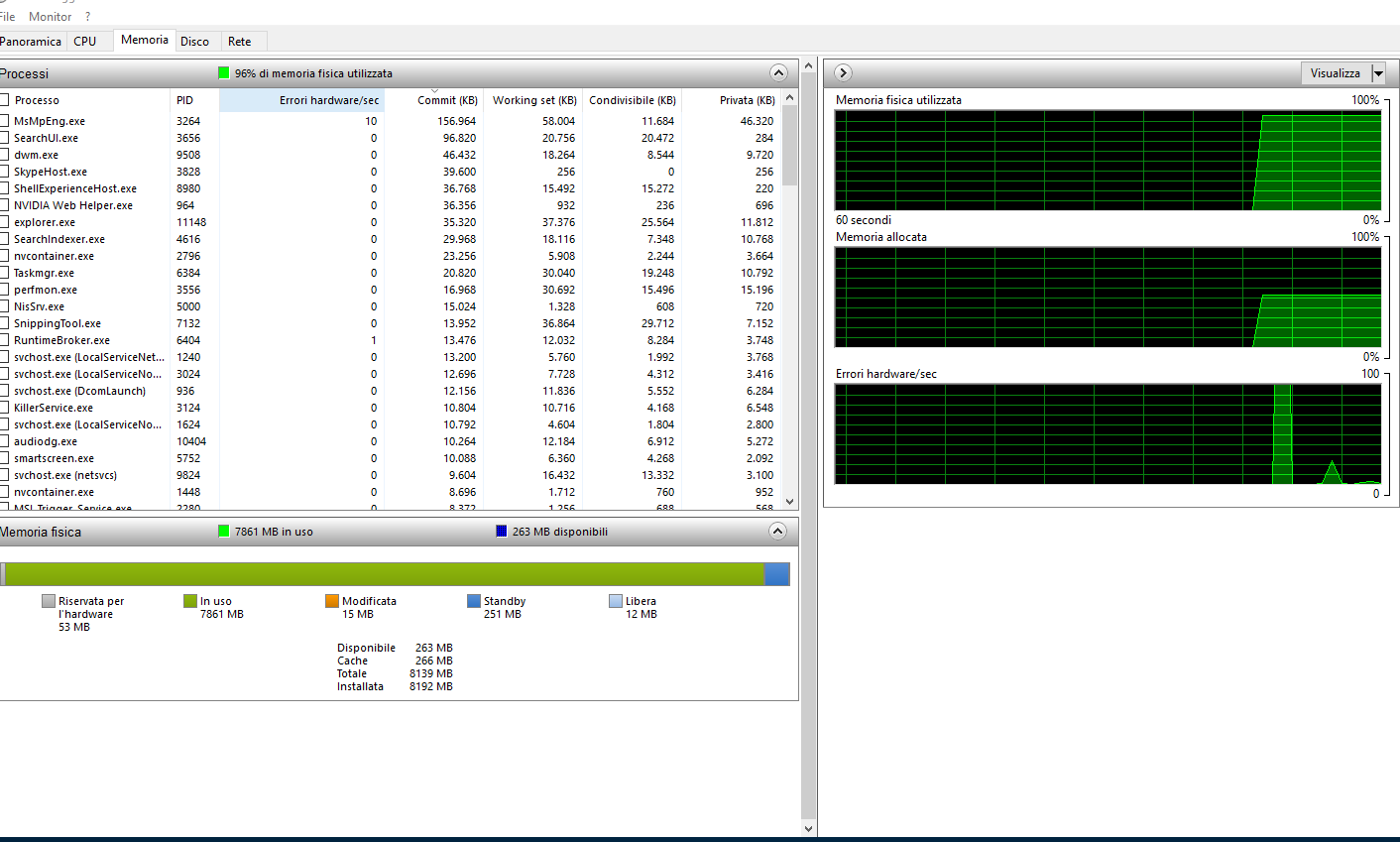Click the '8139 MB' Totale value
The image size is (1400, 842).
[431, 673]
